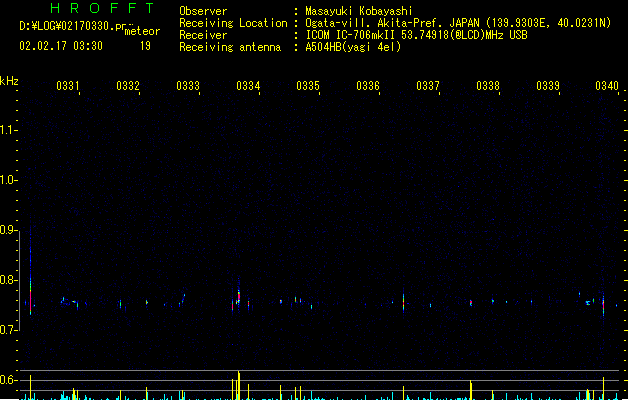629x400 pixels.
Task: Click the kHz axis unit label
Action: click(9, 81)
